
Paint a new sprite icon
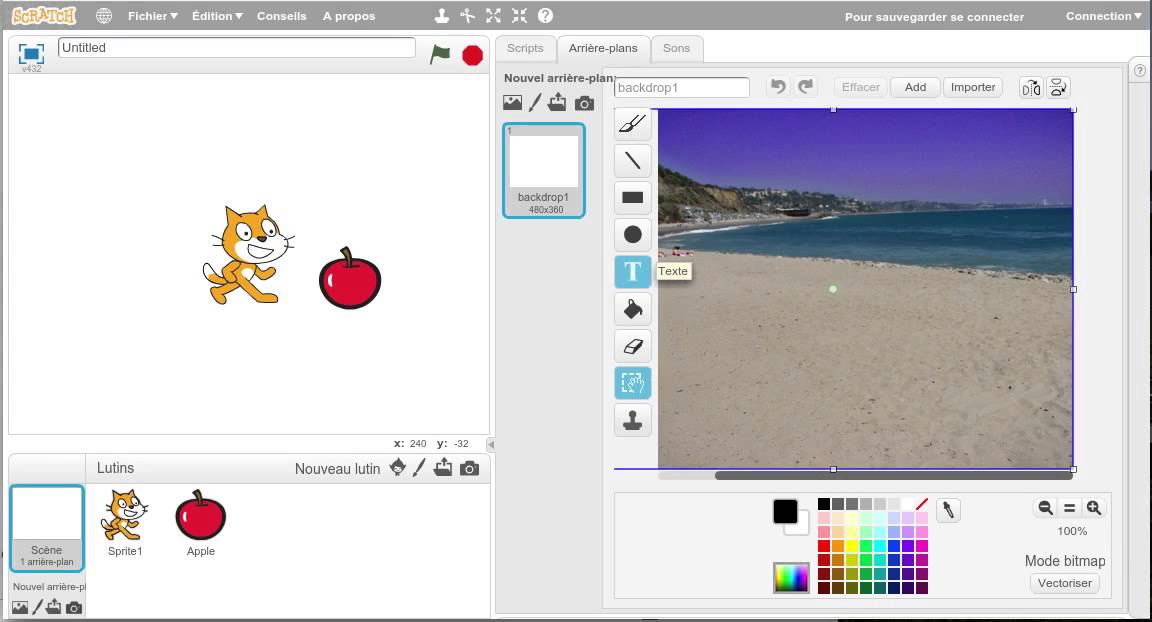tap(419, 468)
